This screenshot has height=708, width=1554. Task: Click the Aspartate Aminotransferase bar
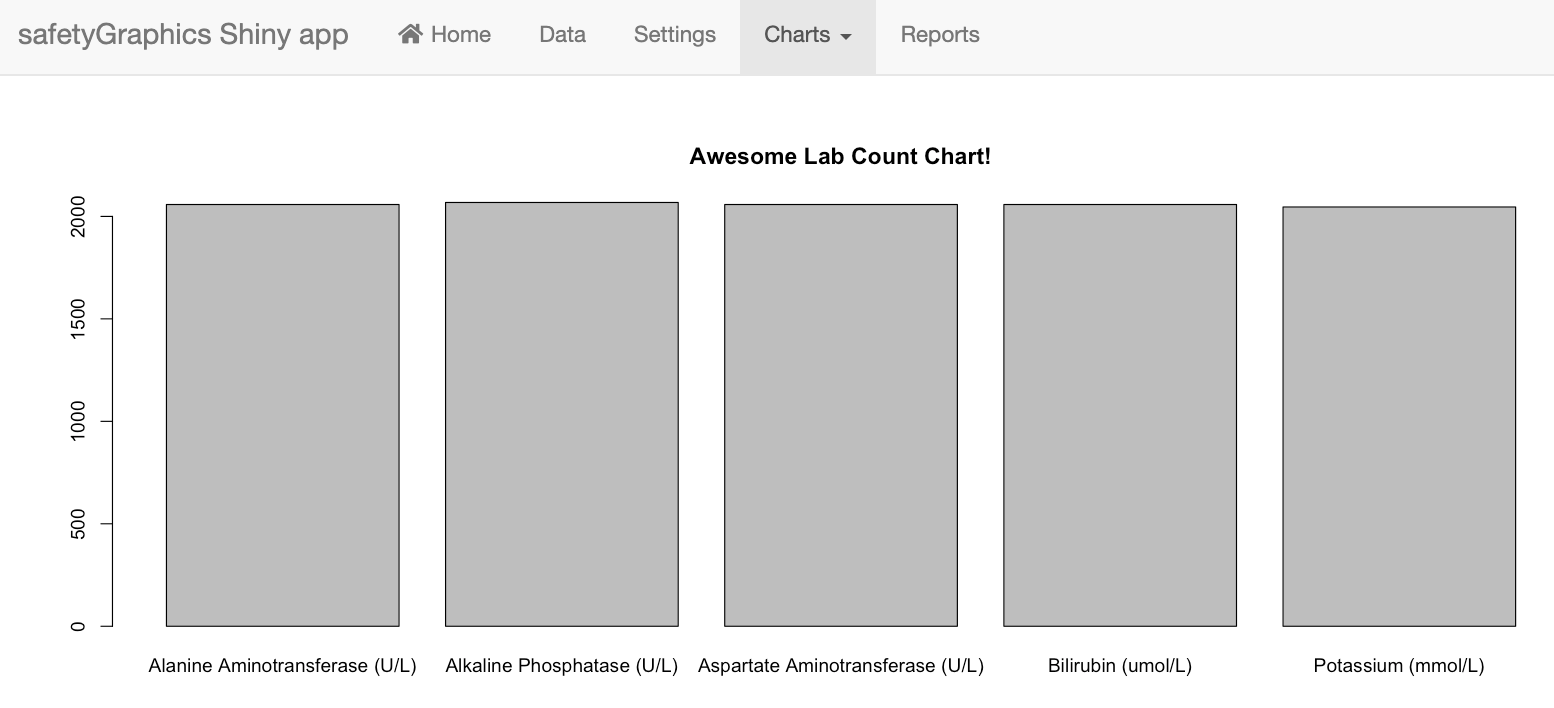coord(840,414)
